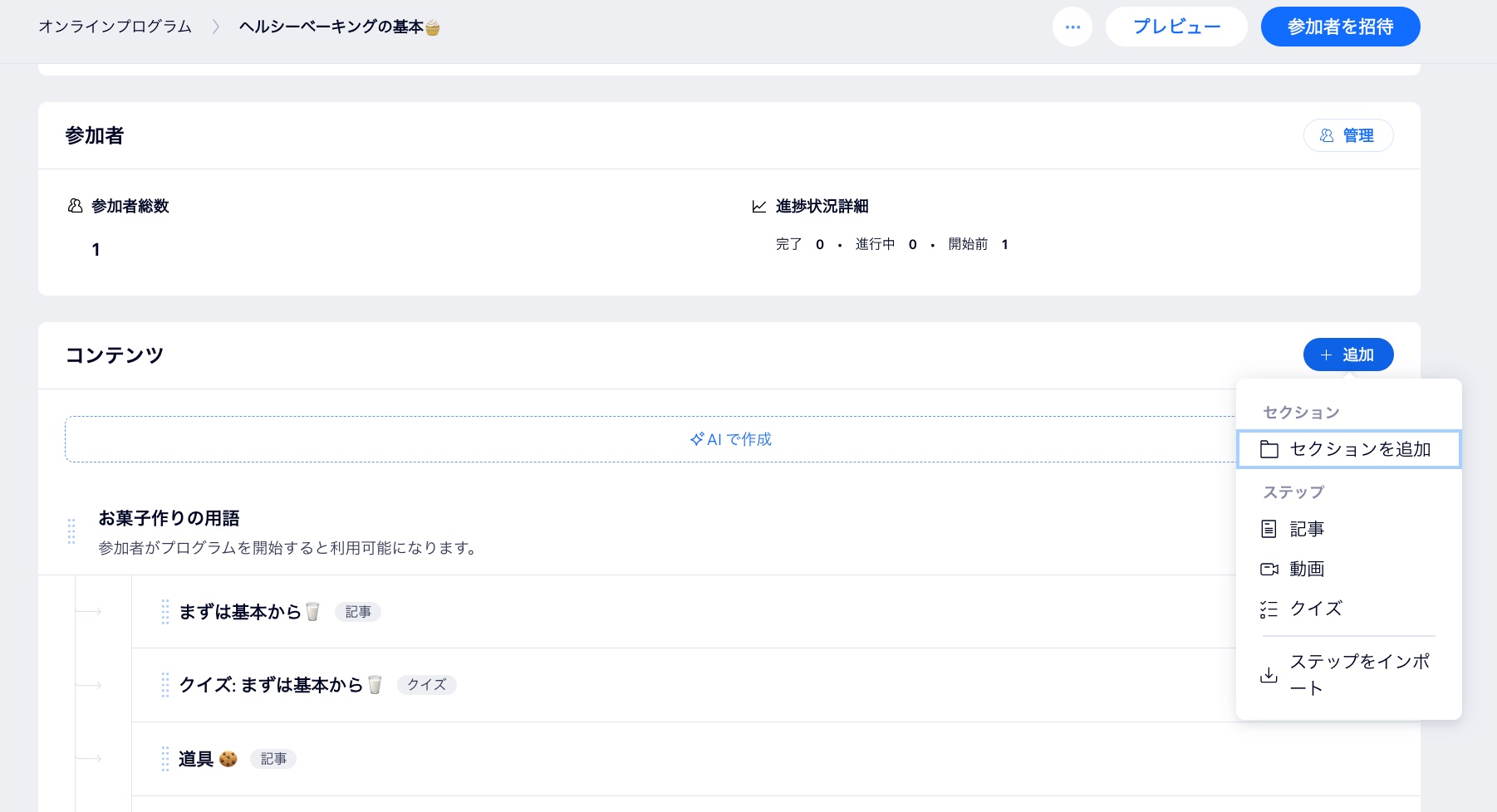Click the クイズ badge on the quiz step
The image size is (1497, 812).
[426, 685]
